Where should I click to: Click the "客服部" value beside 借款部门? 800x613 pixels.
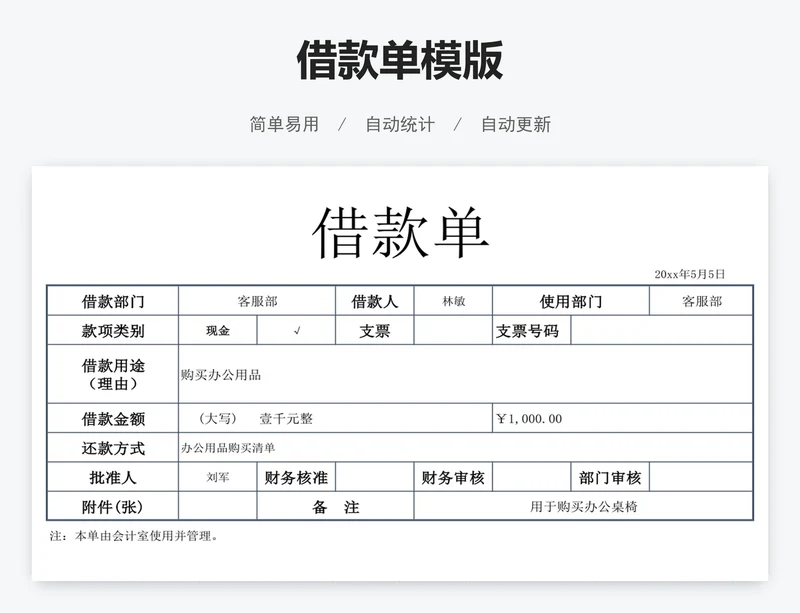[257, 301]
